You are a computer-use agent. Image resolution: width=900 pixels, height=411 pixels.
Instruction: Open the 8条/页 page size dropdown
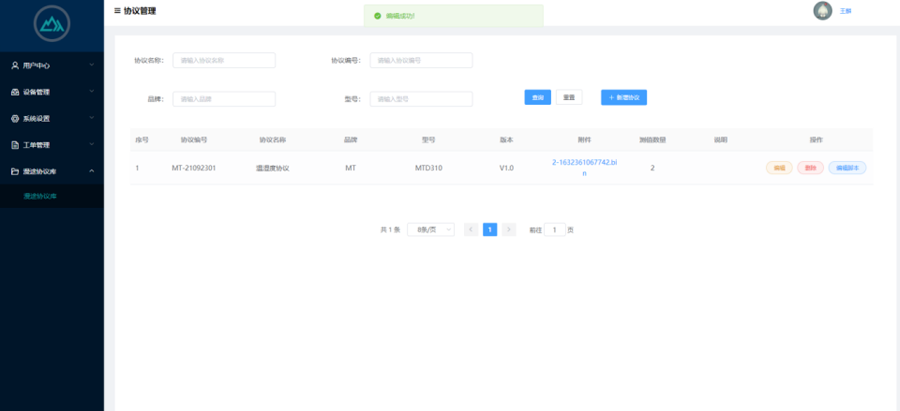coord(431,229)
